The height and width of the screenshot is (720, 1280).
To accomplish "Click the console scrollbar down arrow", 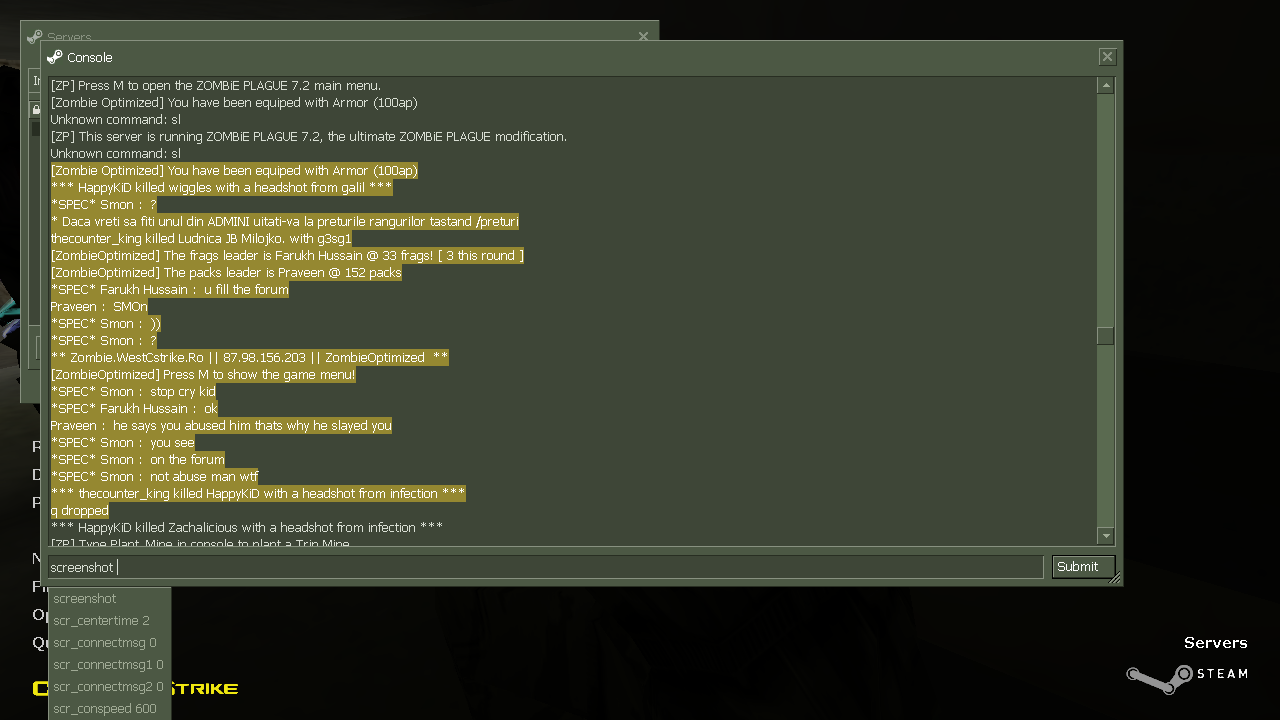I will 1105,536.
